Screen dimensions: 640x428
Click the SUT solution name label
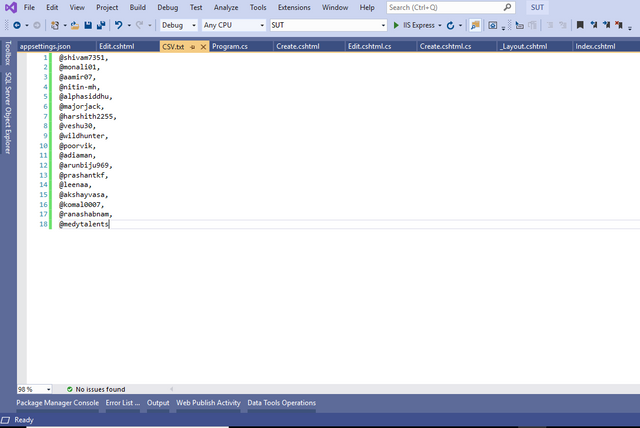[537, 7]
